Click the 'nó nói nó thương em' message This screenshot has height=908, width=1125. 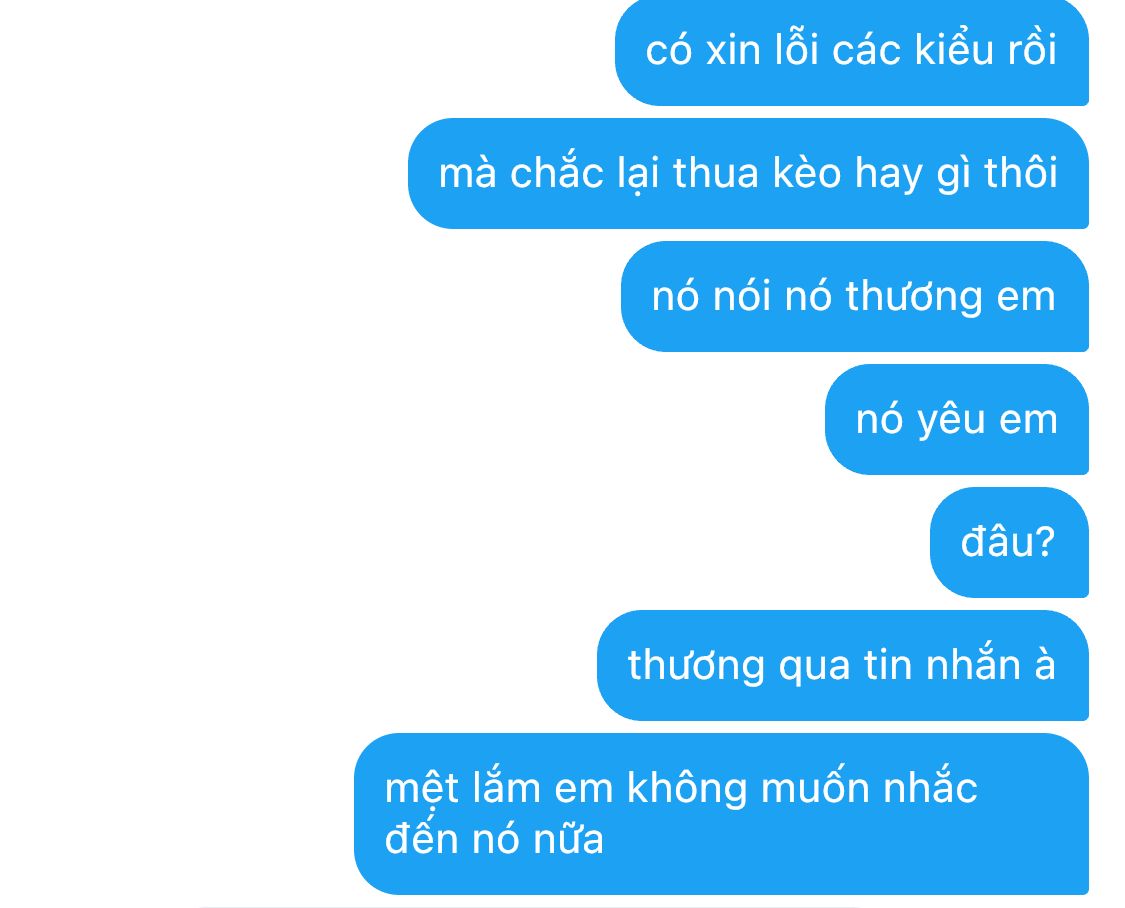(855, 296)
